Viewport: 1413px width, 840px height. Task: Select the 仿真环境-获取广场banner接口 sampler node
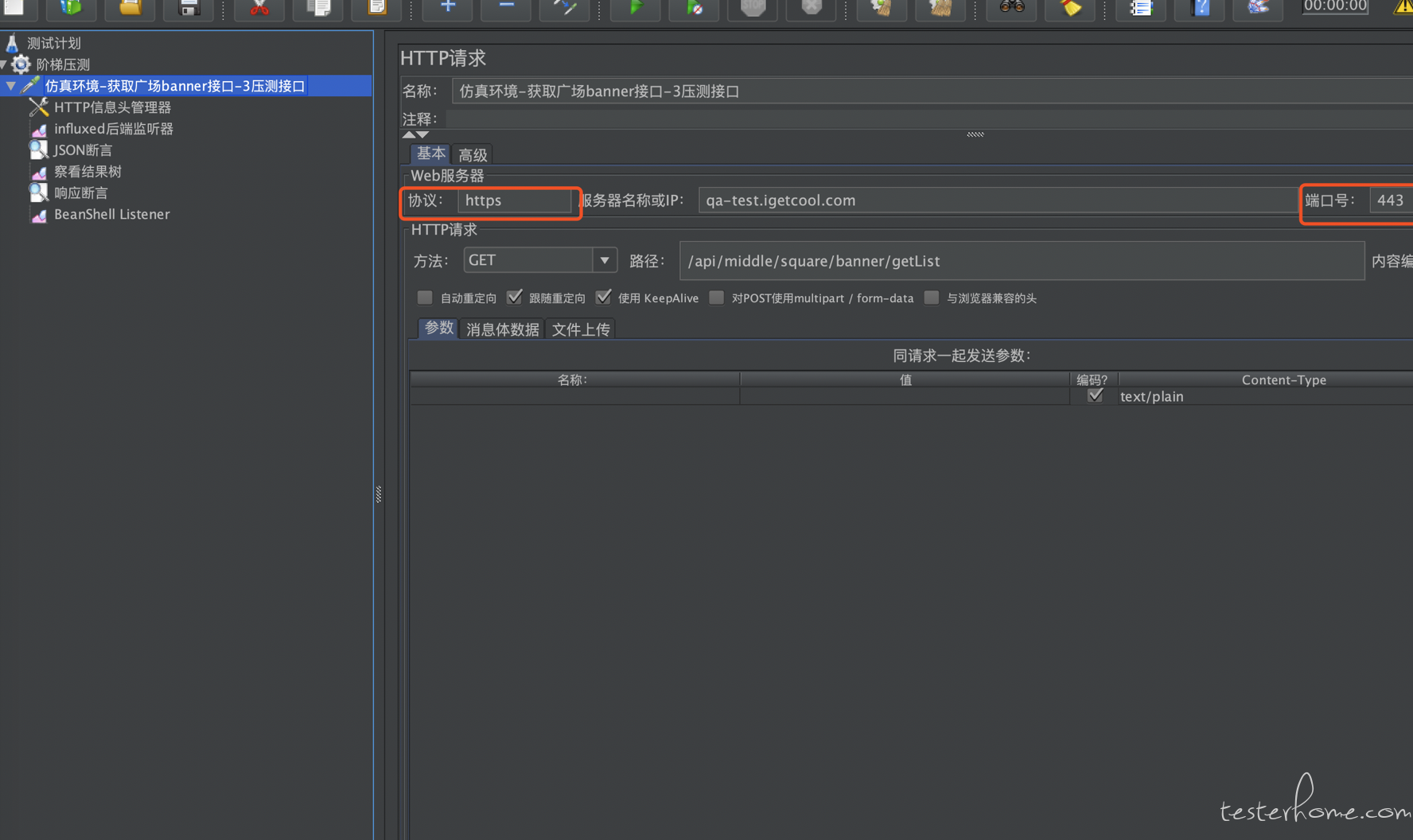[x=175, y=86]
